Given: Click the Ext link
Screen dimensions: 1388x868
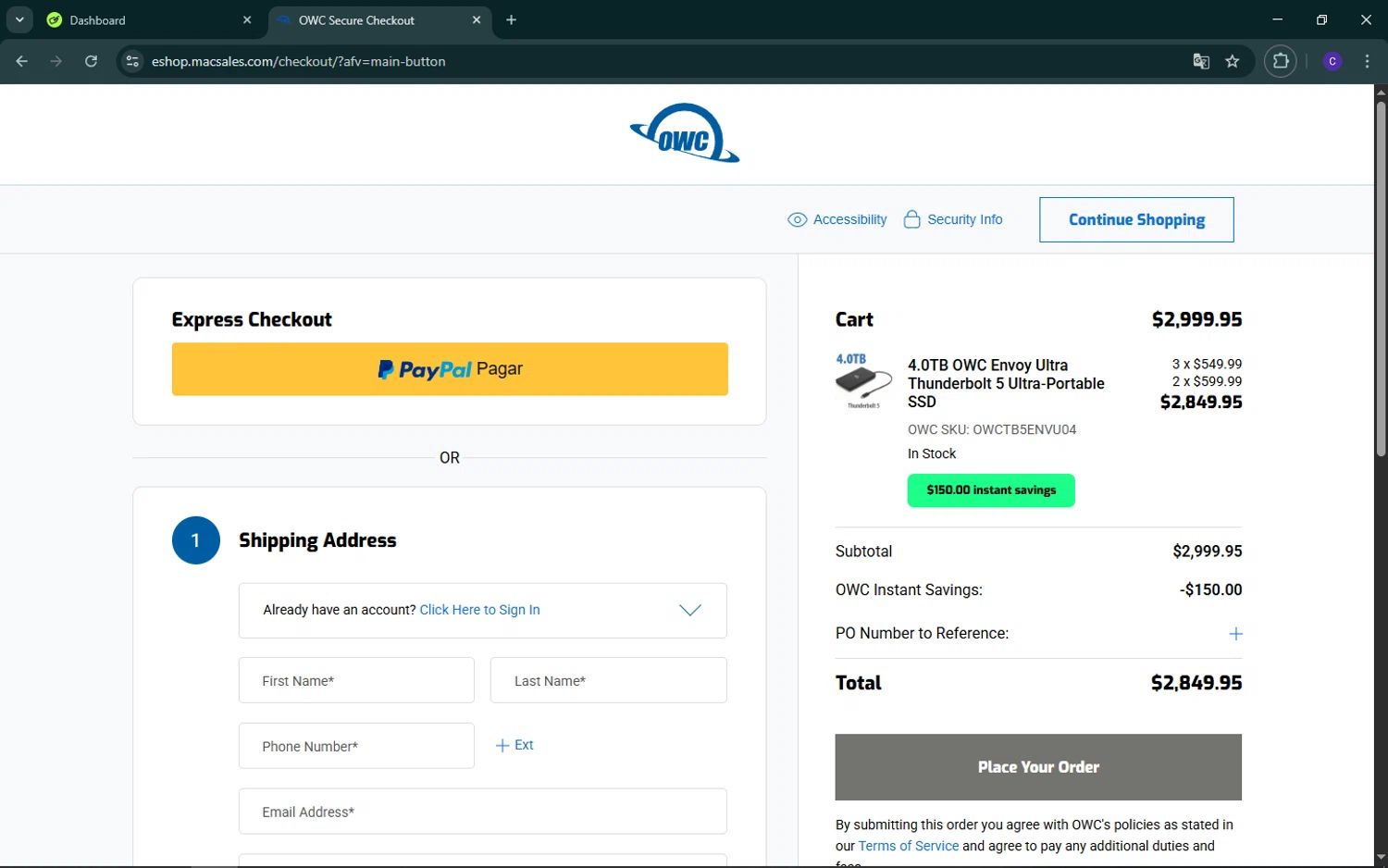Looking at the screenshot, I should 524,745.
